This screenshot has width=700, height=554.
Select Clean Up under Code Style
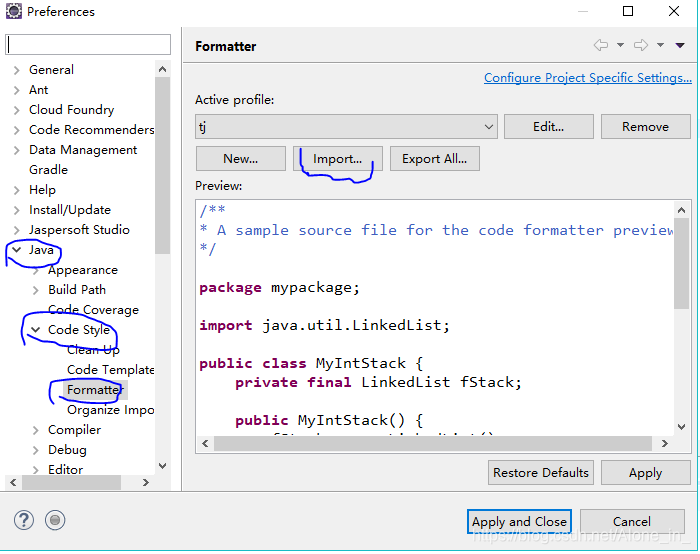tap(93, 350)
